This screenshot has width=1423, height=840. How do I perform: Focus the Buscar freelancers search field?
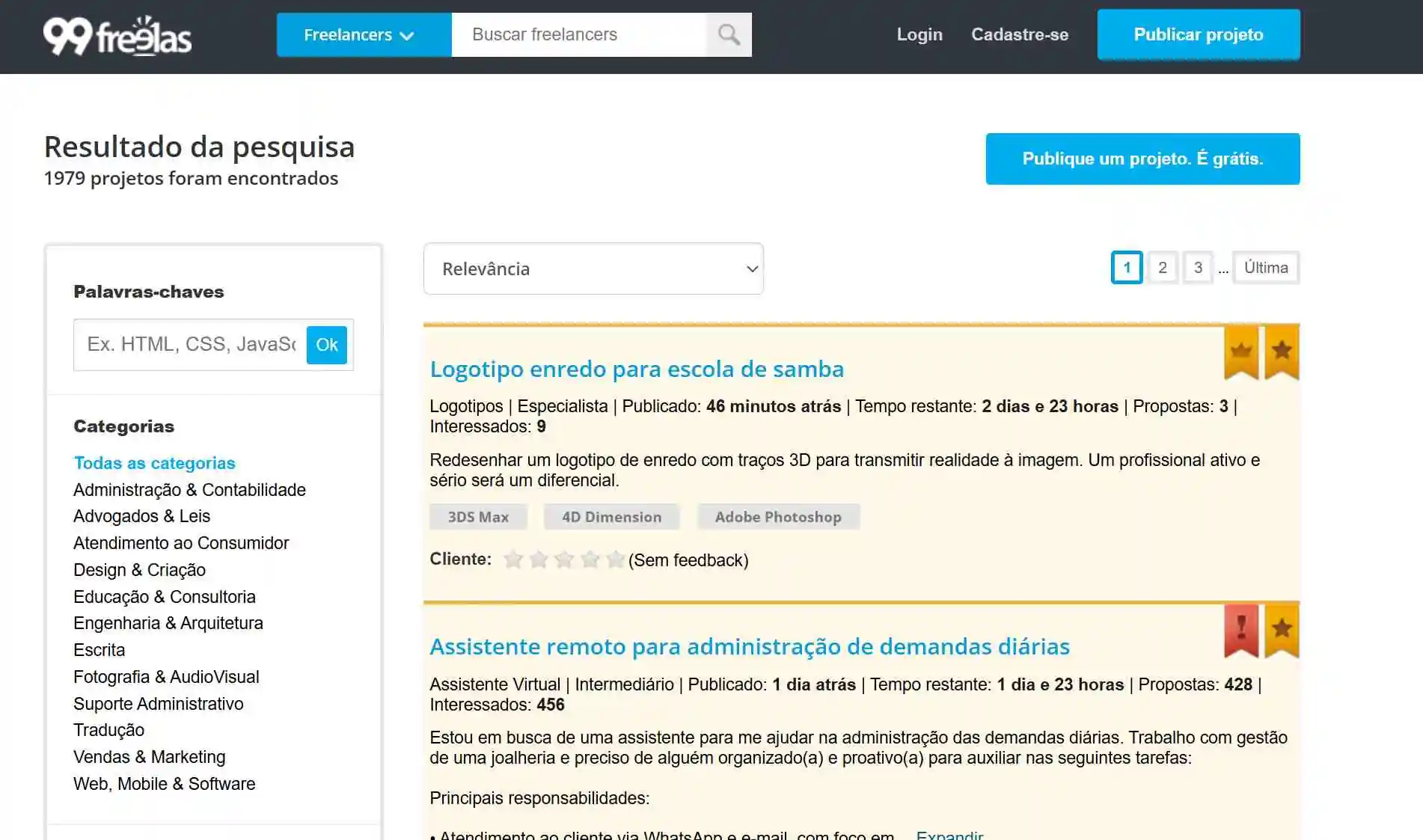579,34
